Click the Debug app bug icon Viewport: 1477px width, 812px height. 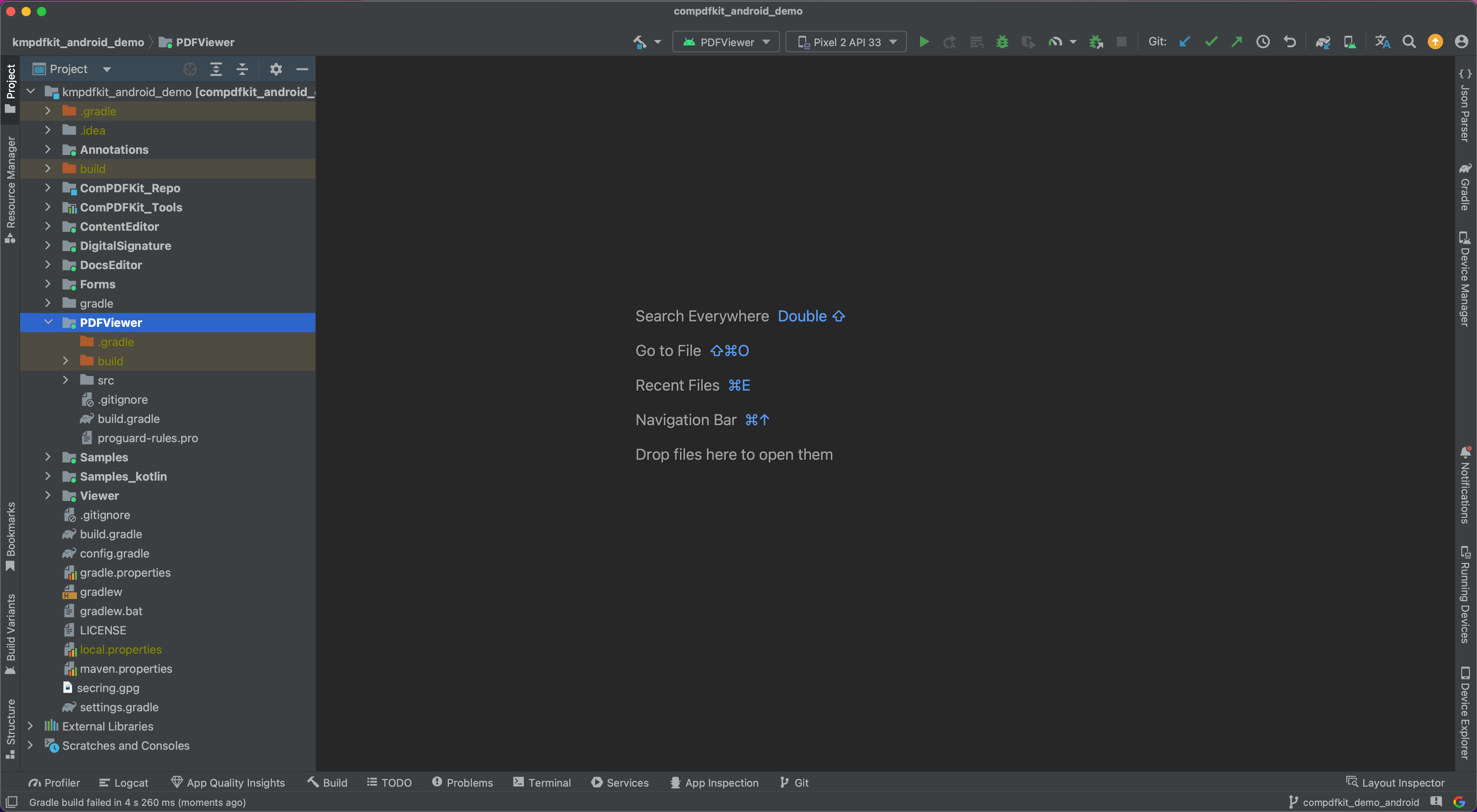coord(1002,42)
